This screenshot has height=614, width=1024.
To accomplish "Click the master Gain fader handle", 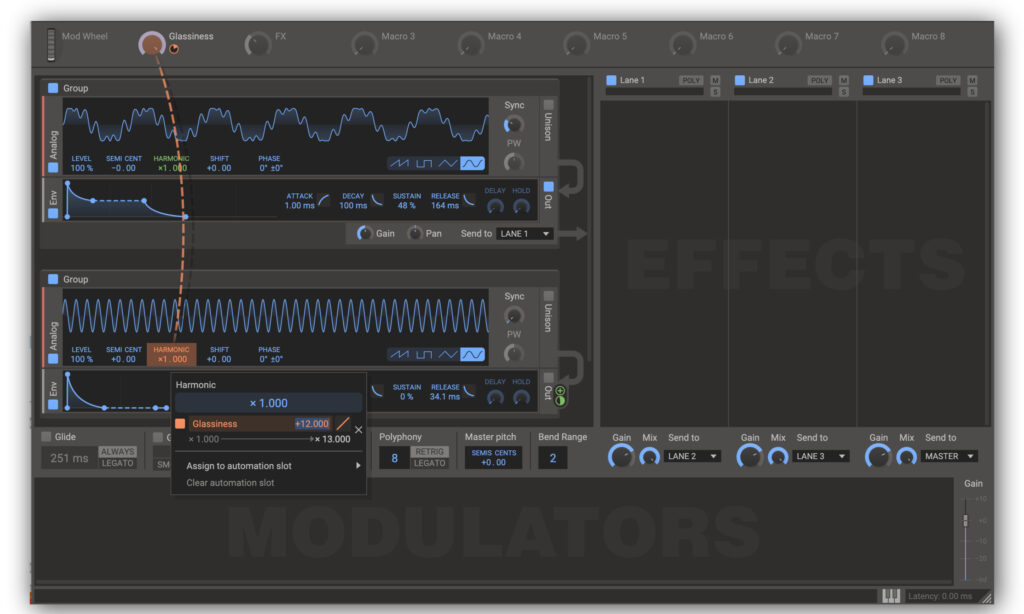I will click(x=965, y=520).
